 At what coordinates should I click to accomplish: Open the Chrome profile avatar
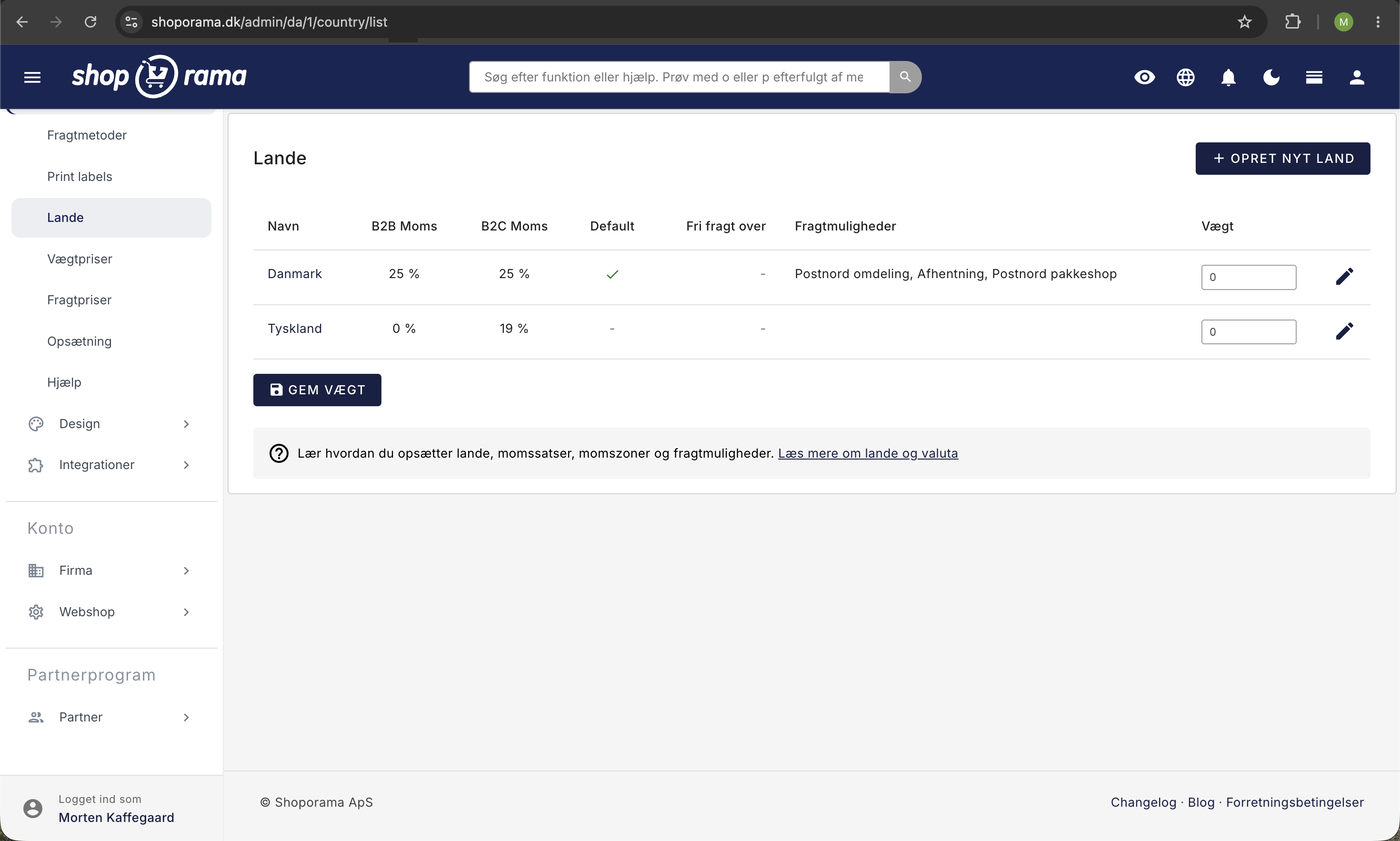click(x=1343, y=21)
